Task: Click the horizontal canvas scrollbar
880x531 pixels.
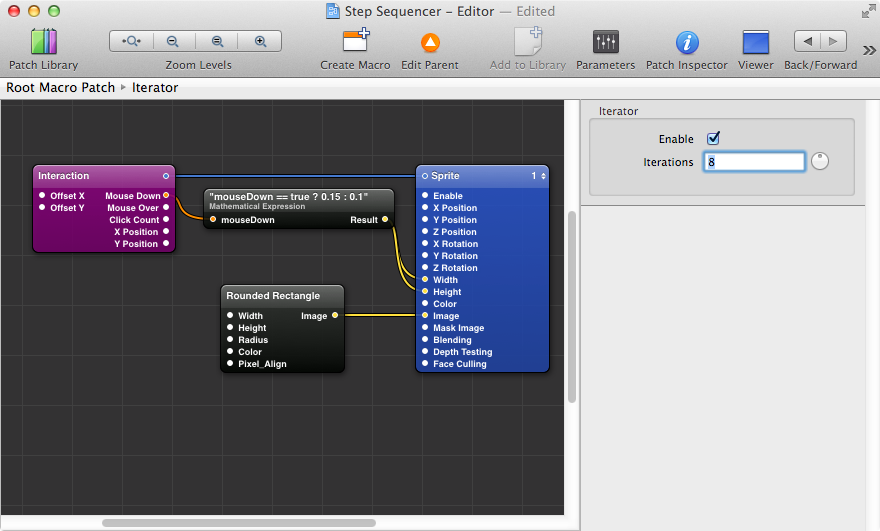Action: click(x=239, y=523)
